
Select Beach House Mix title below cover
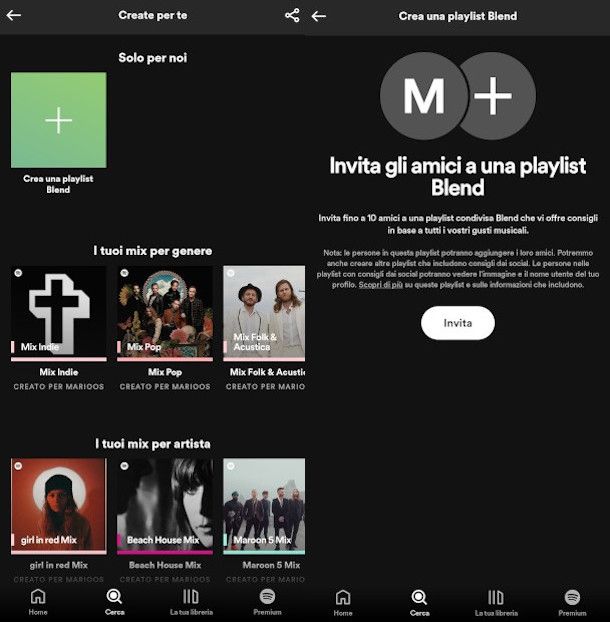[x=165, y=565]
